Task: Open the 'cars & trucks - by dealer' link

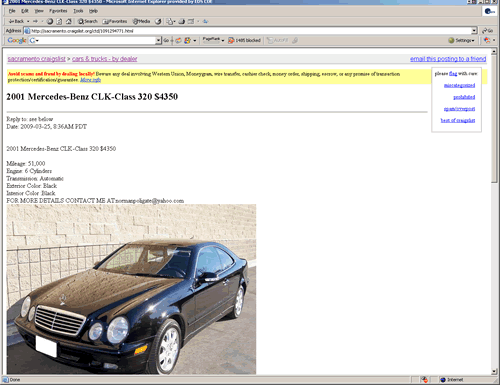Action: click(x=104, y=59)
